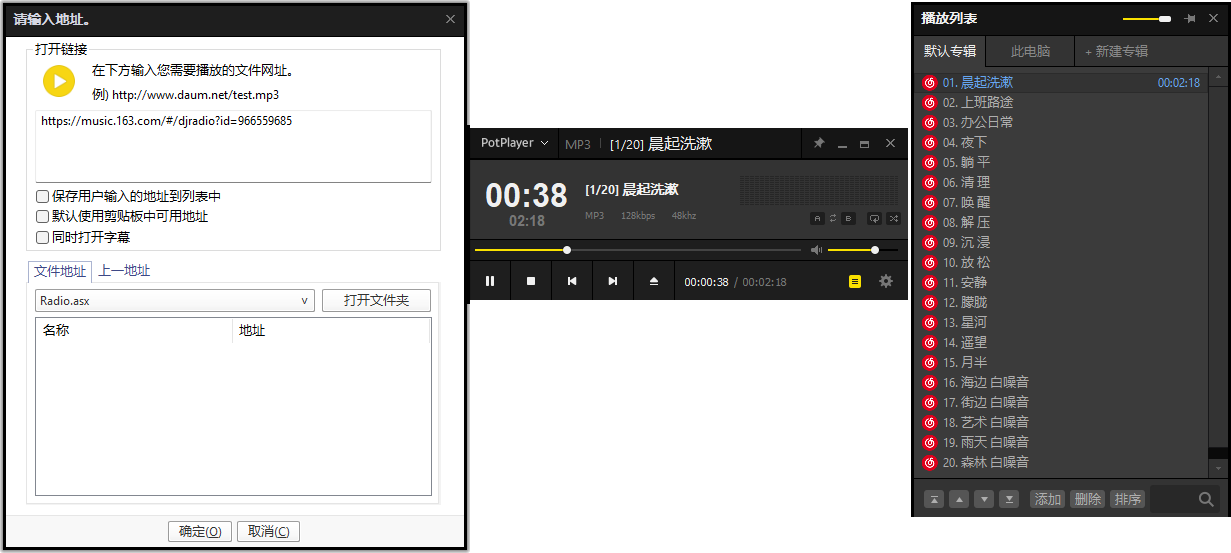
Task: Click elapsed time 00:00:38 display
Action: point(706,282)
